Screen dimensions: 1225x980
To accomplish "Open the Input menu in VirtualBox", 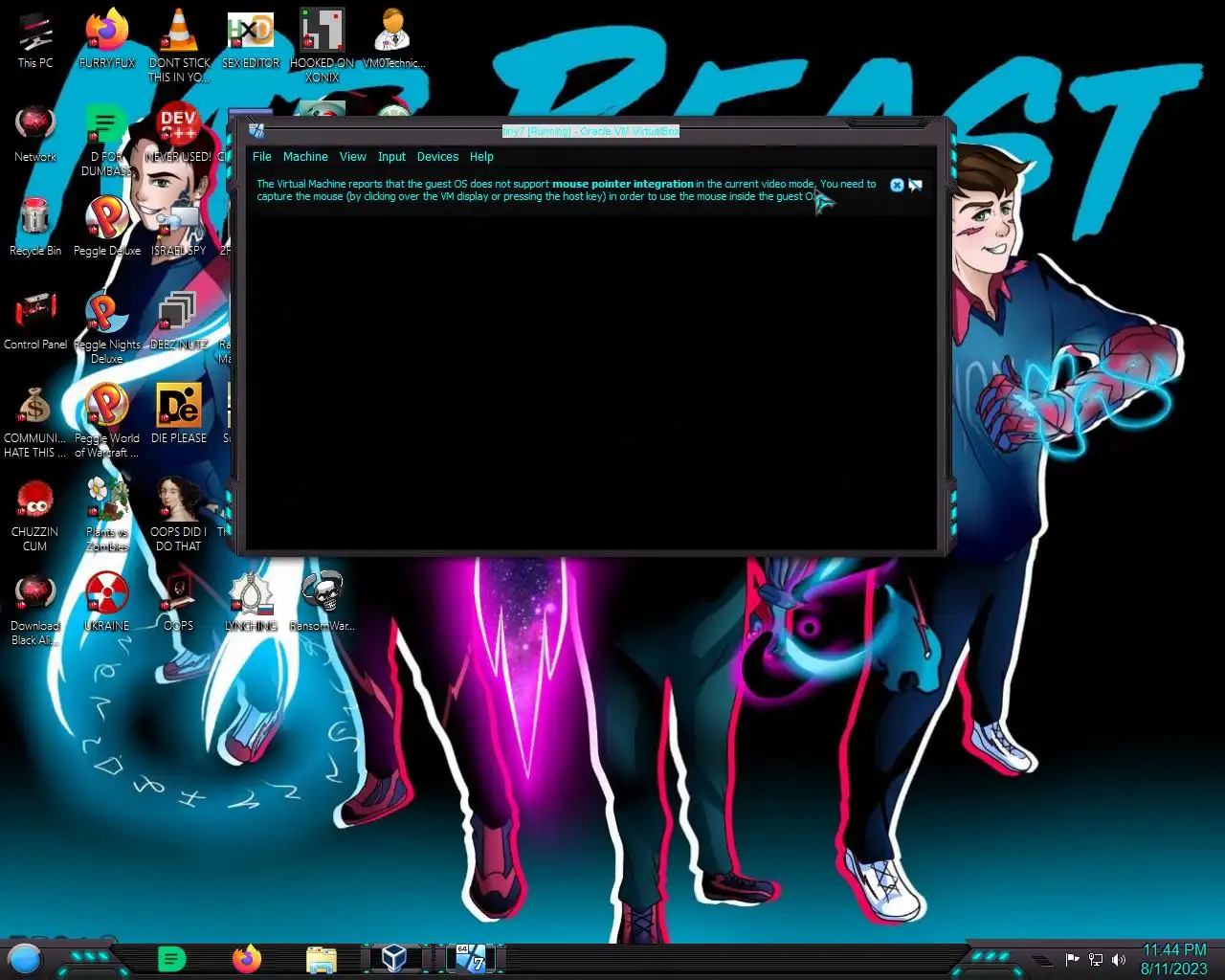I will coord(391,157).
